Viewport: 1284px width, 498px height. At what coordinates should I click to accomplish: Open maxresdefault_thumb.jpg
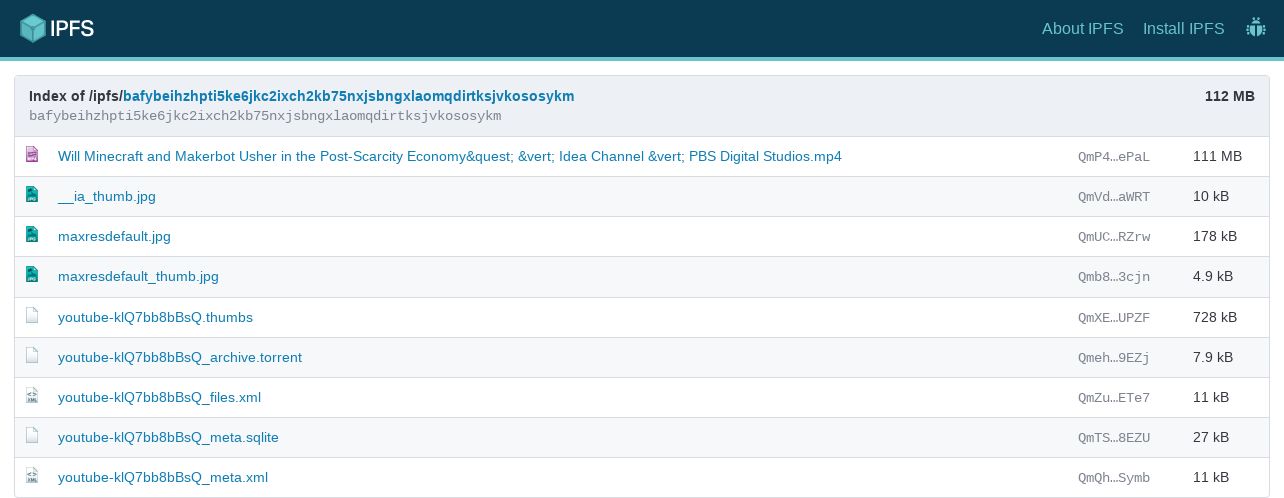click(138, 277)
